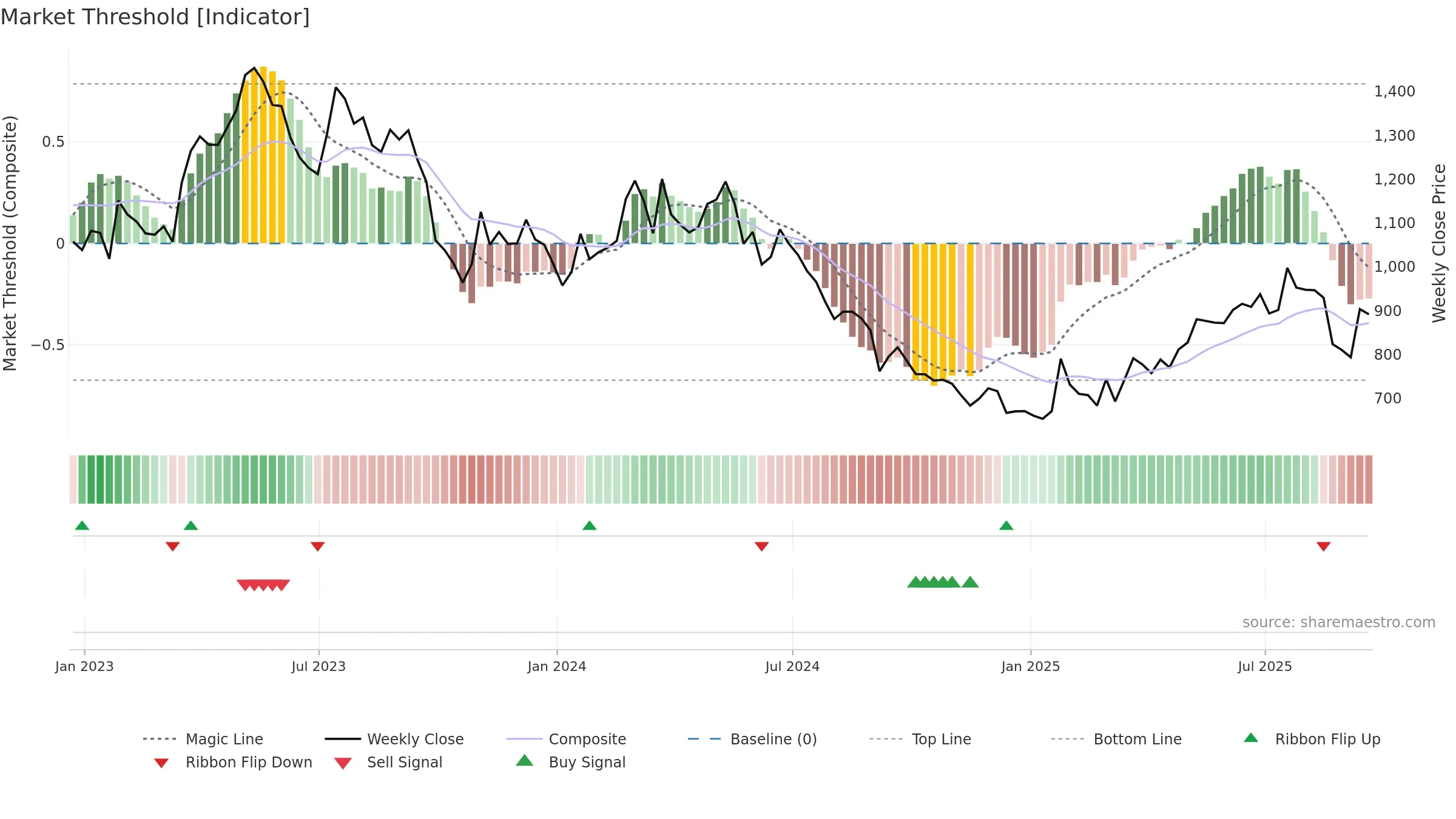Click the Jan 2025 x-axis label
This screenshot has height=819, width=1456.
click(x=1031, y=667)
